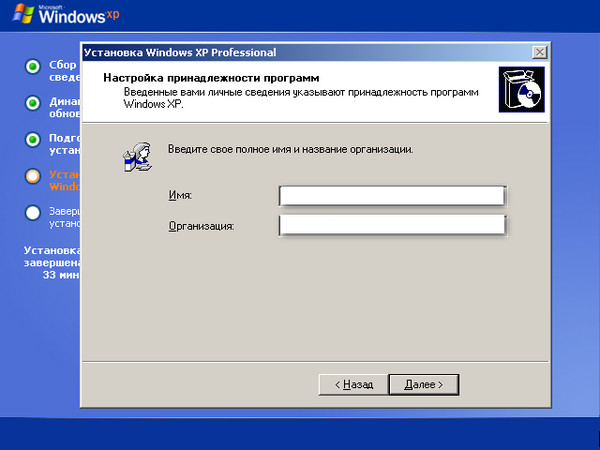Click the user with pencil icon
The height and width of the screenshot is (450, 600).
coord(137,157)
